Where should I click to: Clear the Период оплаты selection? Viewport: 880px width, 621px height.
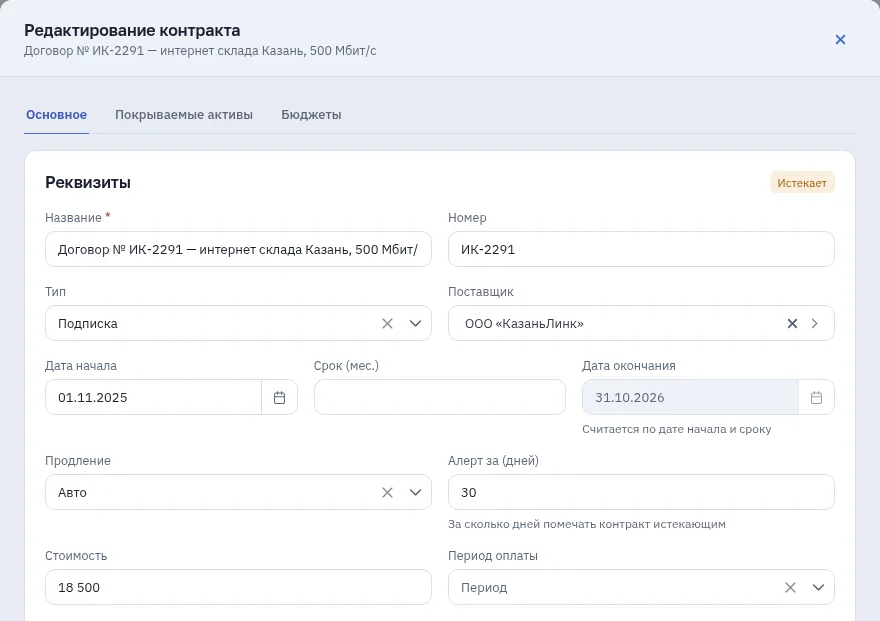click(790, 587)
